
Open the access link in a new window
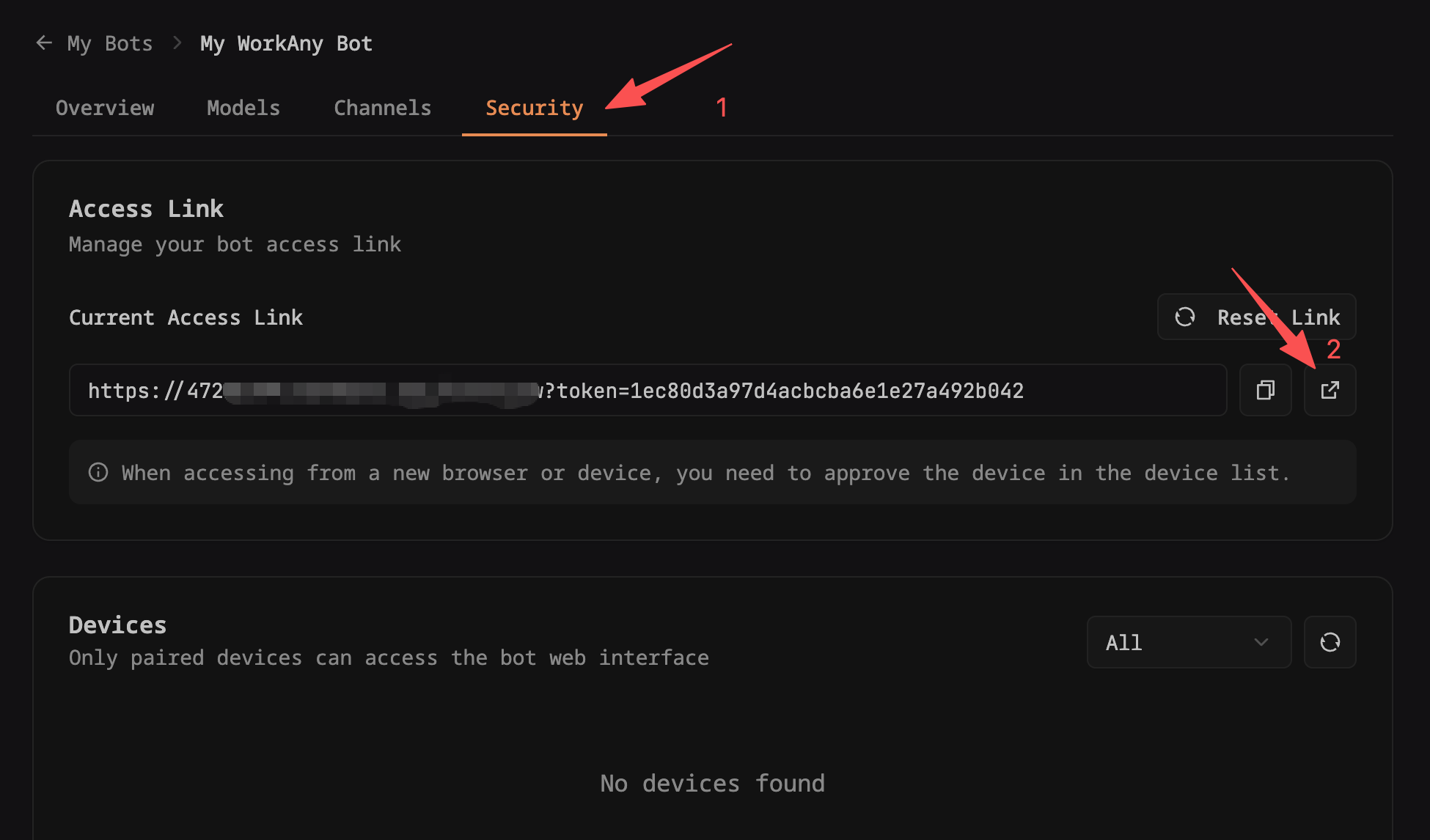coord(1330,390)
